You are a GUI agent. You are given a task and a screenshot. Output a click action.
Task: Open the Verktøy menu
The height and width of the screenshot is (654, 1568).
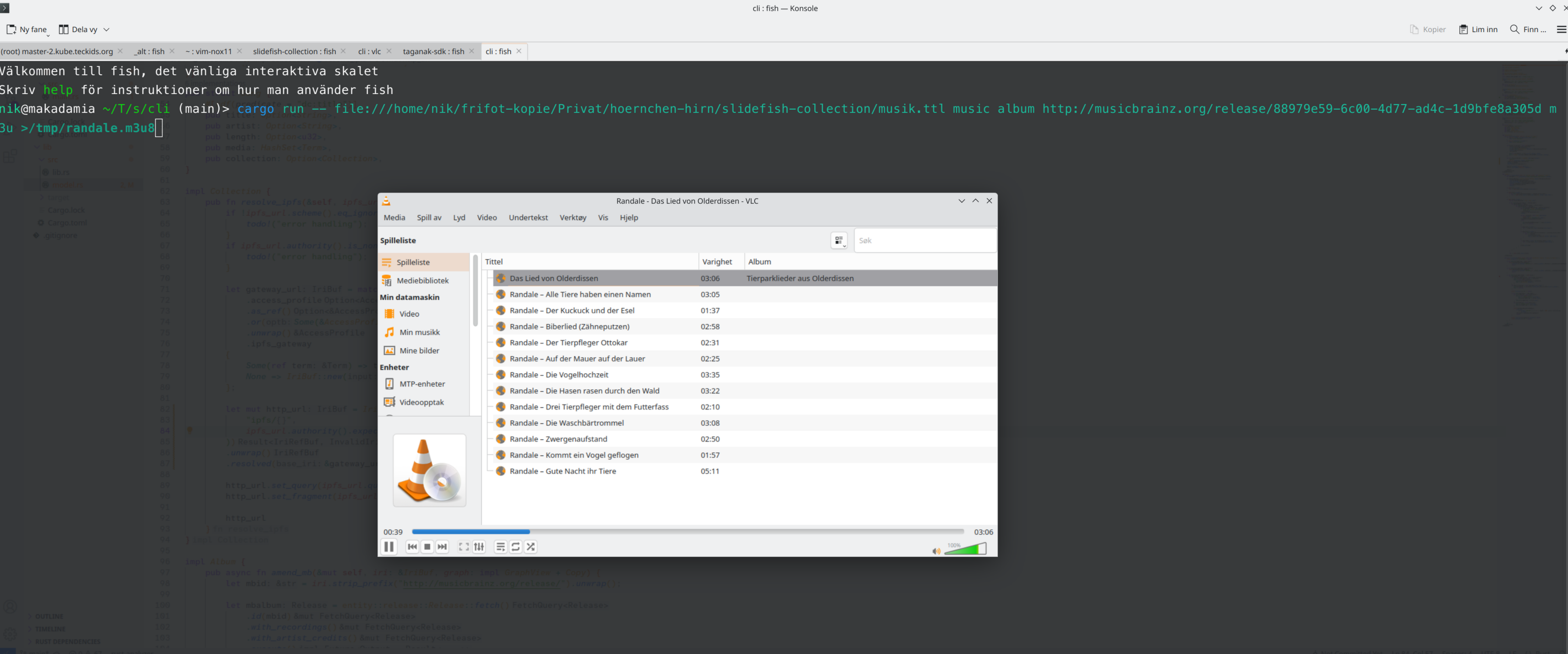point(573,218)
